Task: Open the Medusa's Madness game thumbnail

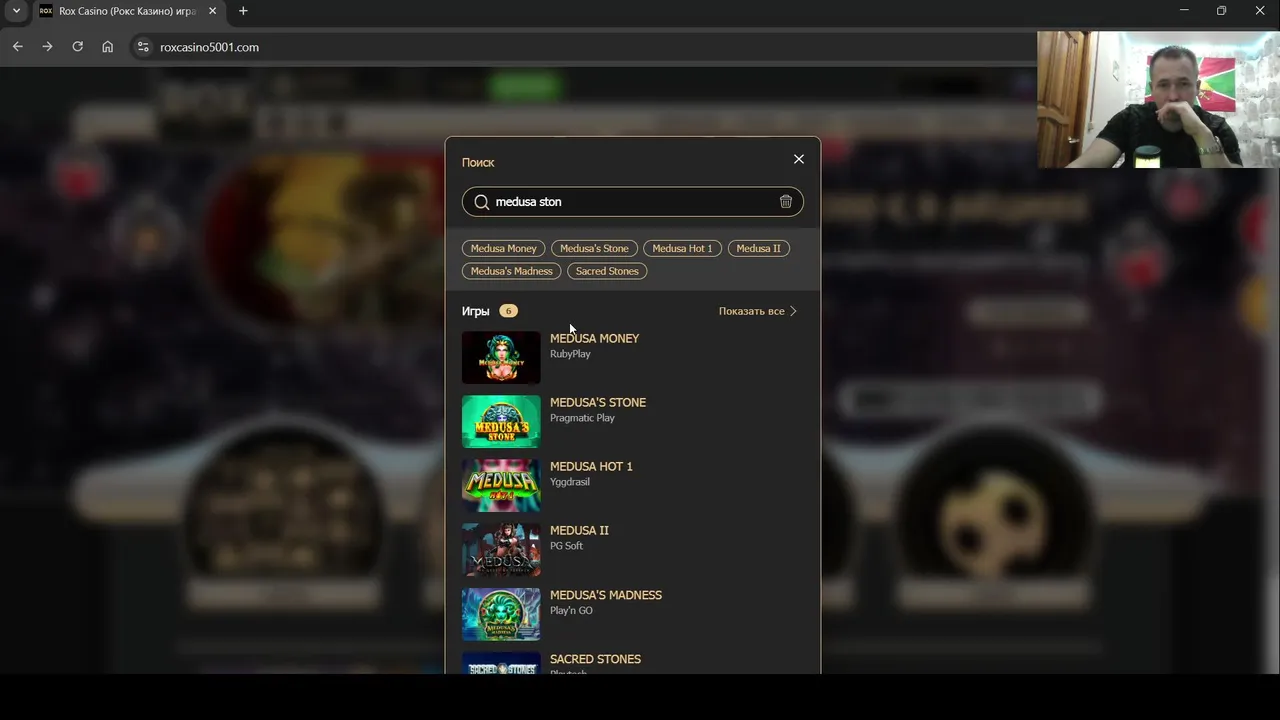Action: (x=501, y=613)
